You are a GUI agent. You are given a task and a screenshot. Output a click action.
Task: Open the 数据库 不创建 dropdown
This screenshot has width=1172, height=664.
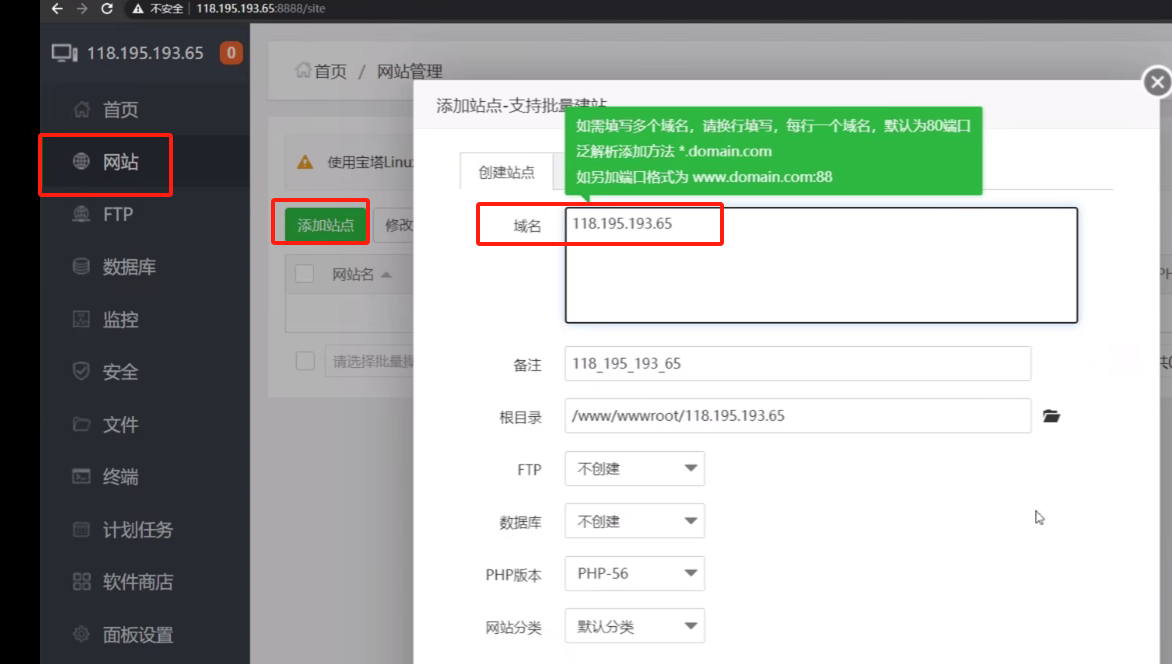pyautogui.click(x=635, y=521)
